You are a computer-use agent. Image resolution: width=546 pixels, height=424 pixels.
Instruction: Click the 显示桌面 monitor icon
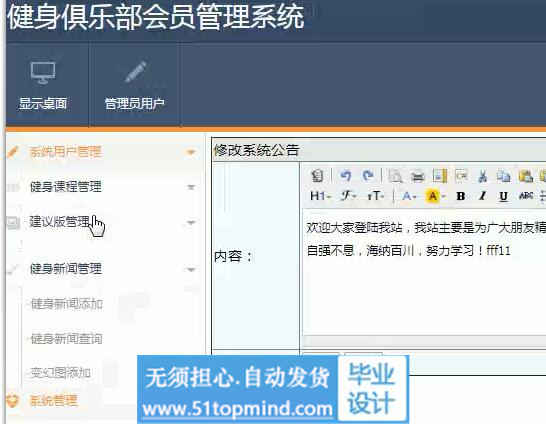coord(43,72)
